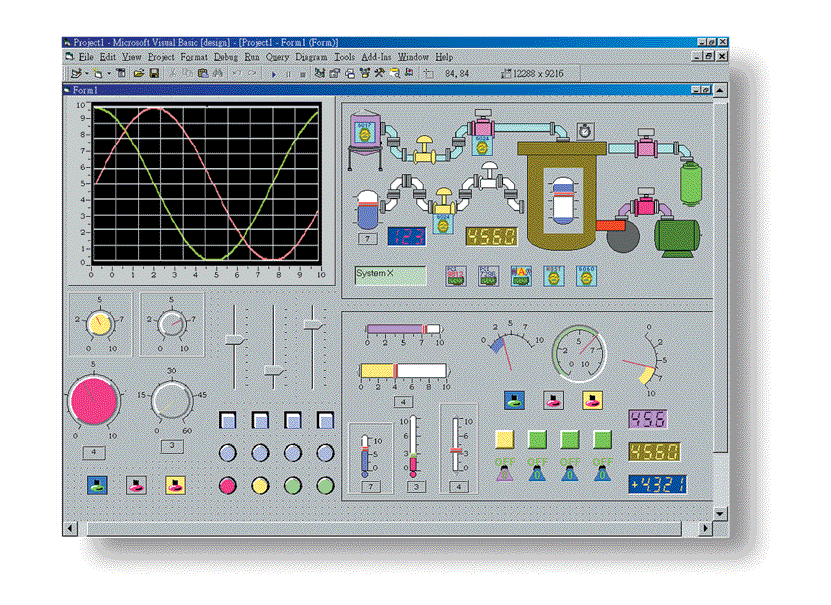Flip the purple OFF lever switch
This screenshot has height=605, width=831.
coord(505,469)
